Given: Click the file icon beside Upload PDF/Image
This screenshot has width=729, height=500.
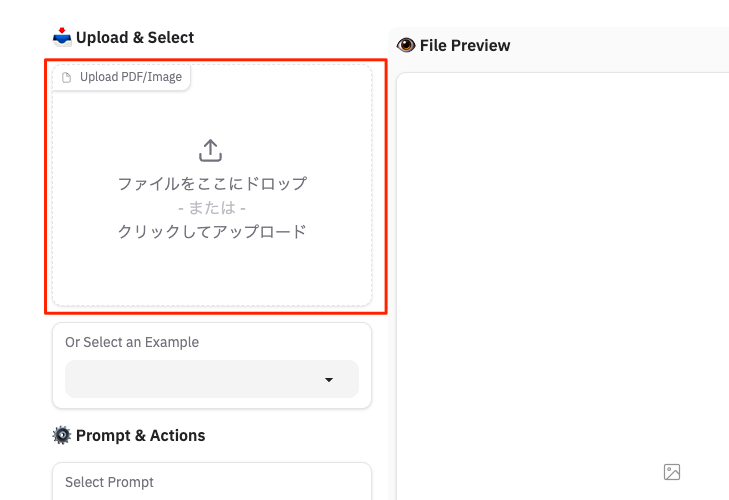Looking at the screenshot, I should tap(66, 77).
